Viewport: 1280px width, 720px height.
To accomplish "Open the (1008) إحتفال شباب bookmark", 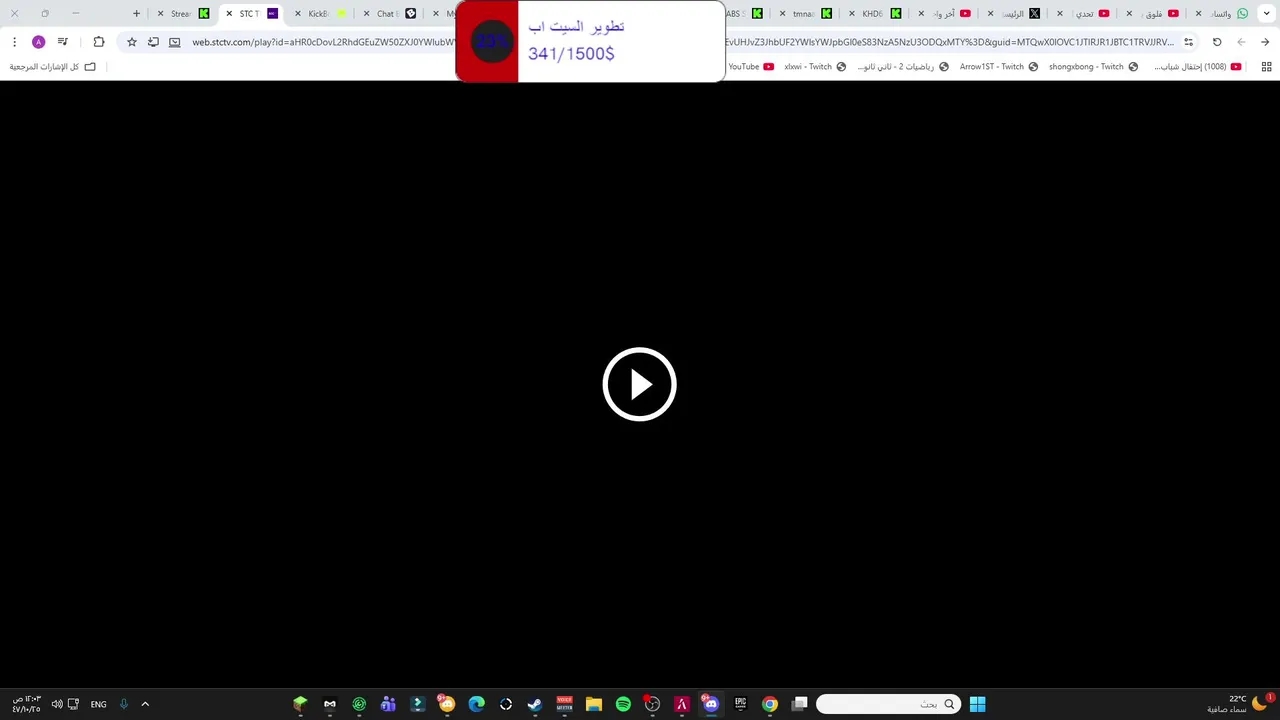I will (x=1197, y=67).
